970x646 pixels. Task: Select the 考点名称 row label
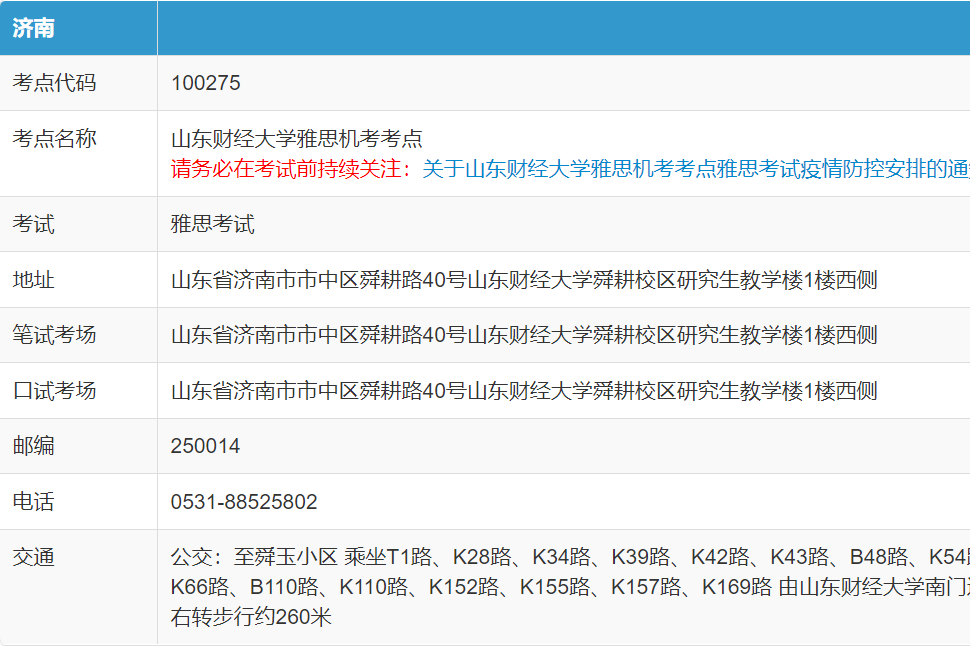click(54, 139)
